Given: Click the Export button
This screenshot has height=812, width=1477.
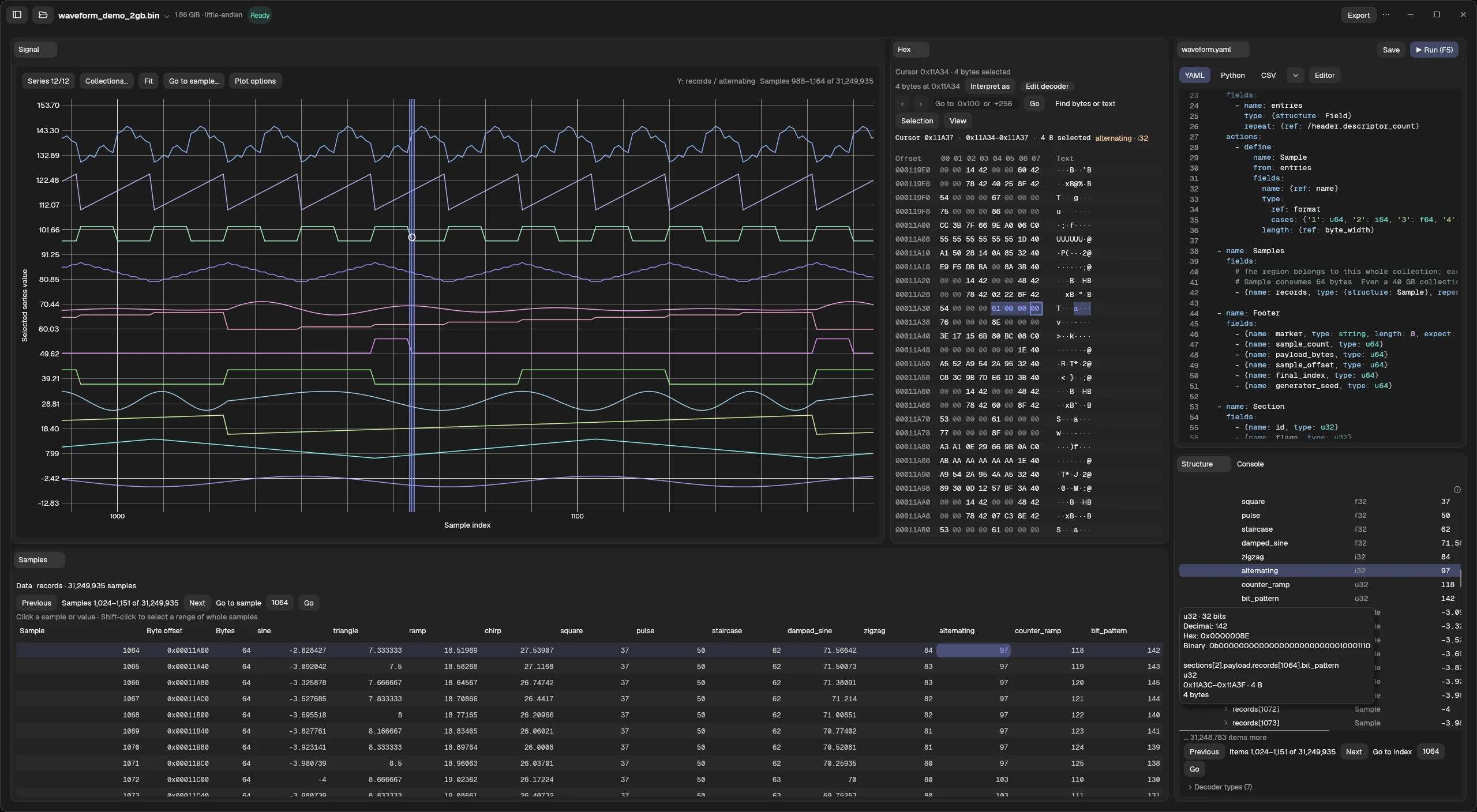Looking at the screenshot, I should 1358,15.
